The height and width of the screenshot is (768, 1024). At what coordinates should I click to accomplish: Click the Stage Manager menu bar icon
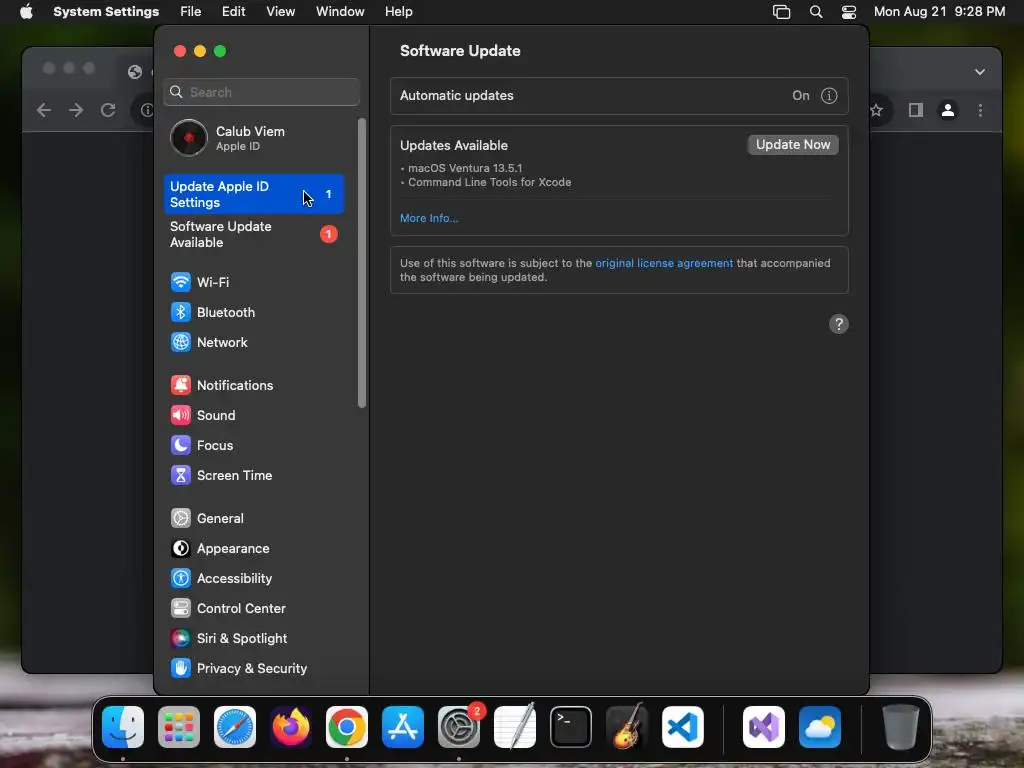tap(781, 12)
